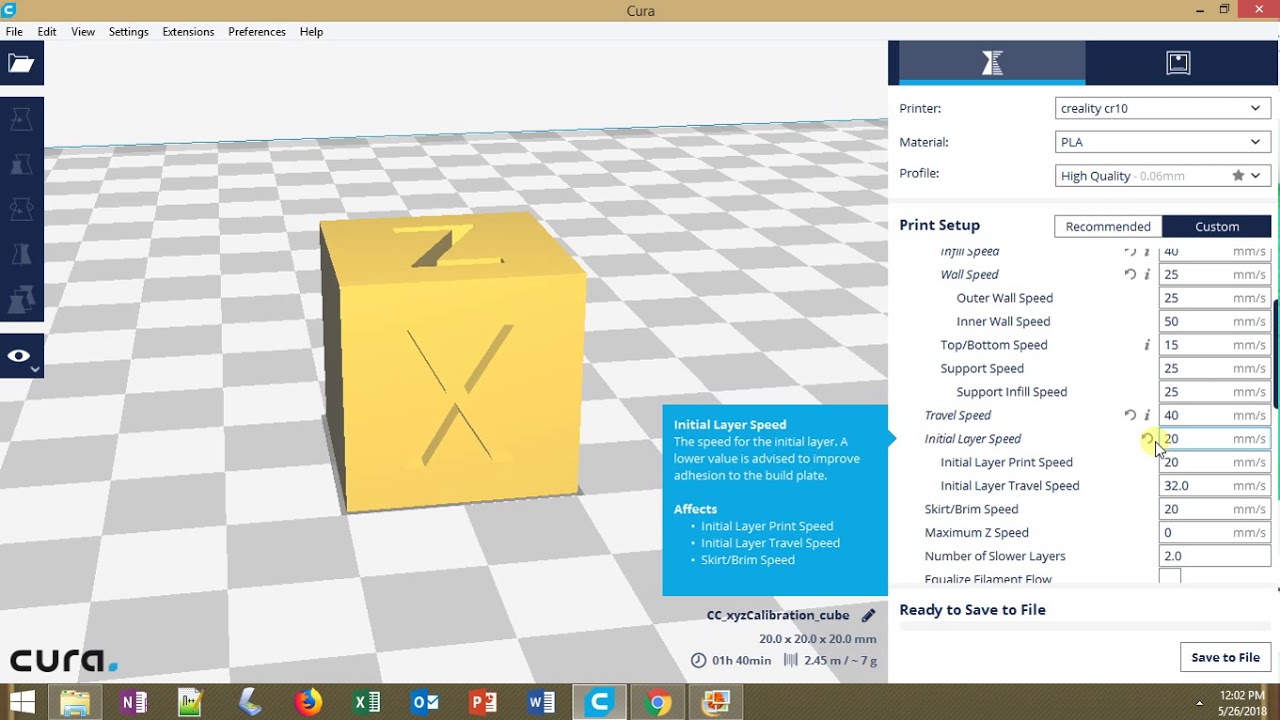Click the Top/Bottom Speed value field
The width and height of the screenshot is (1280, 720).
1215,345
